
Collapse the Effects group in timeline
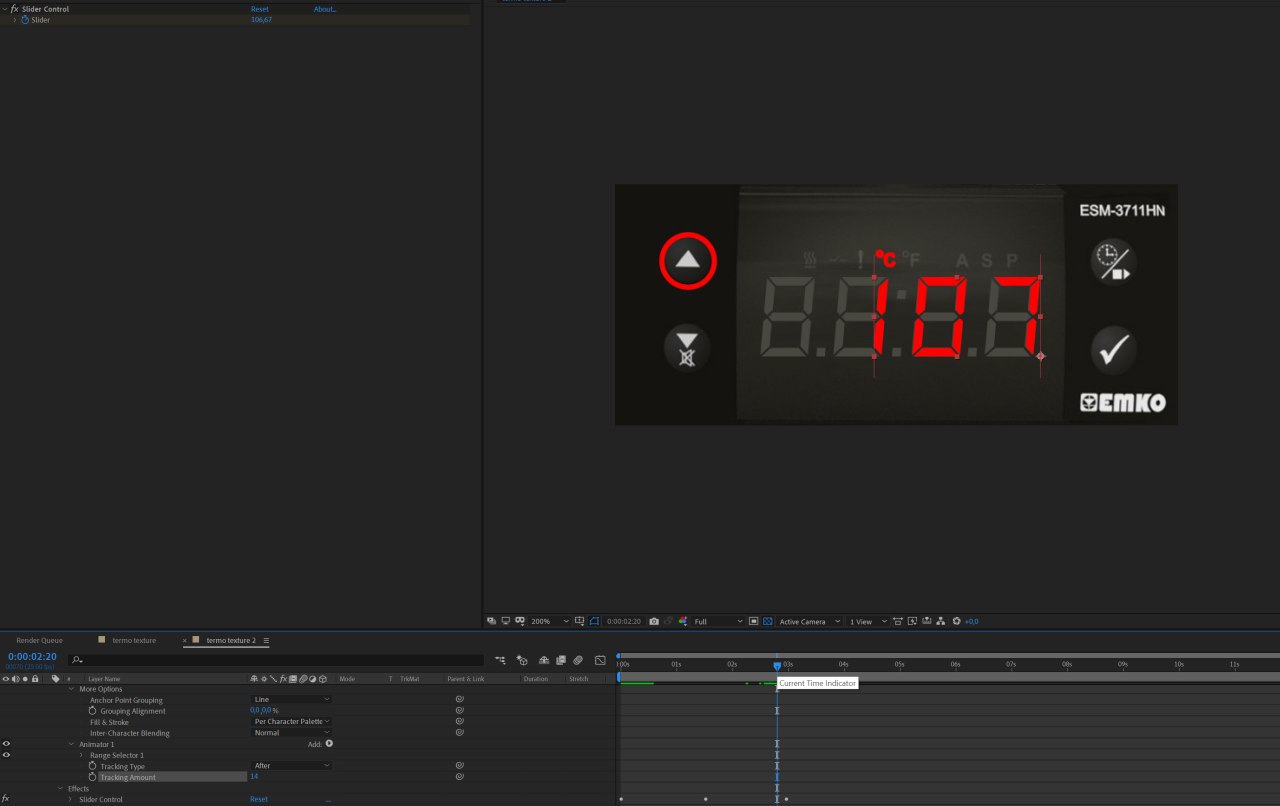(x=60, y=788)
